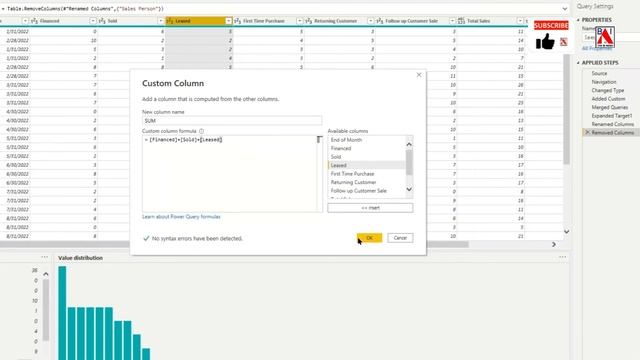Open Learn about Power Query formulas link
This screenshot has height=360, width=640.
pyautogui.click(x=181, y=217)
